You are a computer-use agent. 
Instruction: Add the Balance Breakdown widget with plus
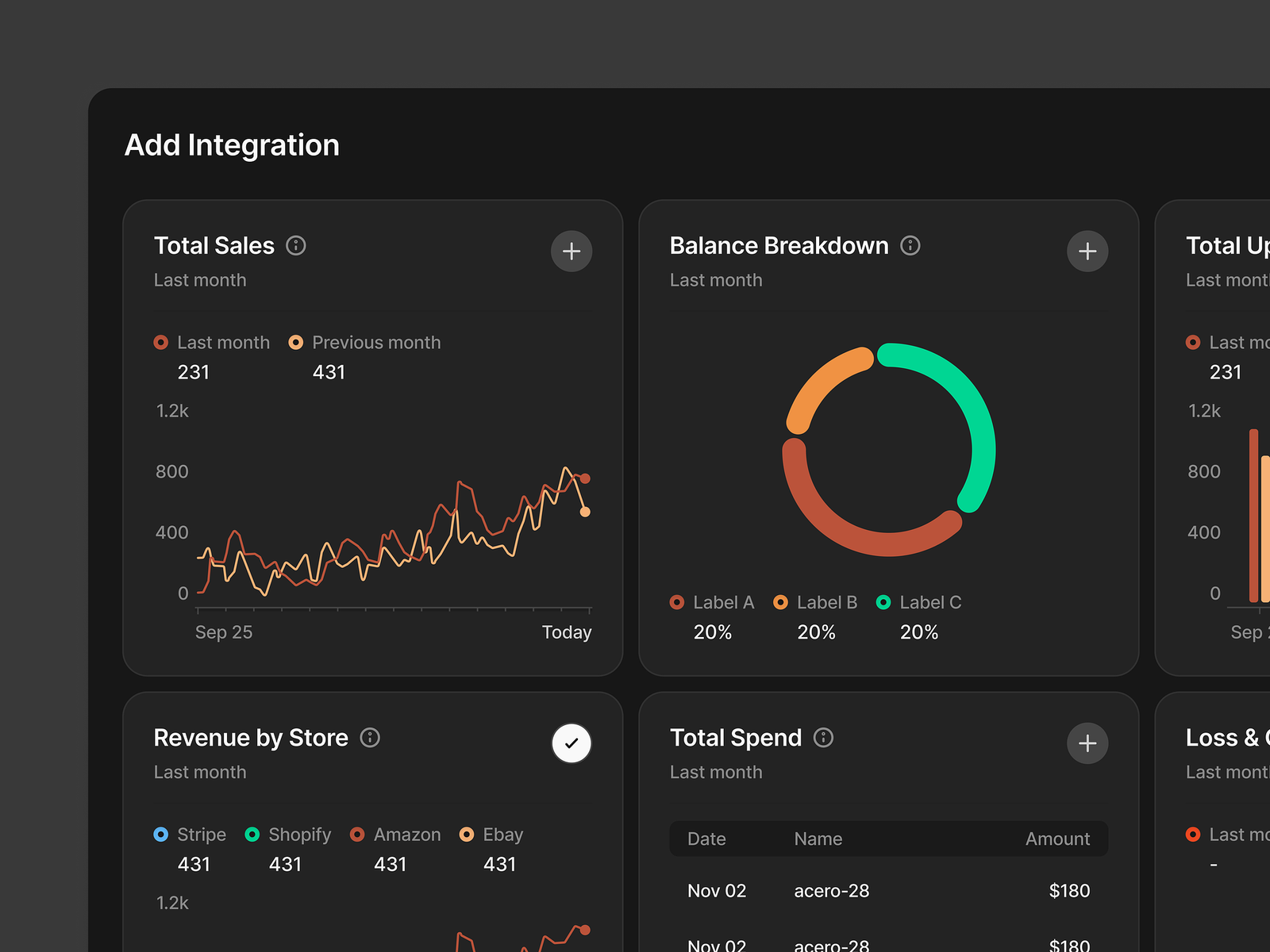(x=1087, y=251)
